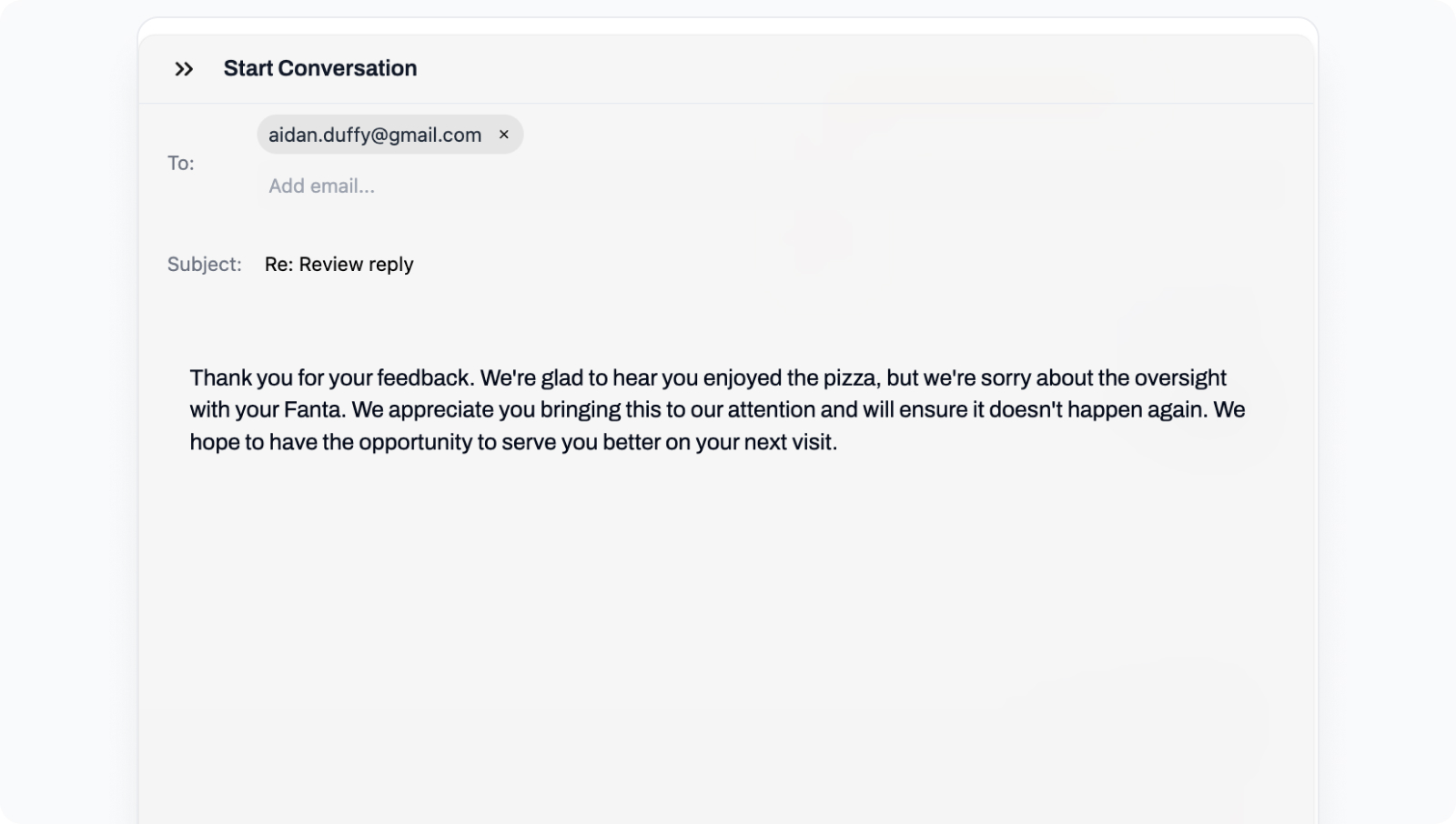Click the word "Fanta" in the message

click(313, 410)
